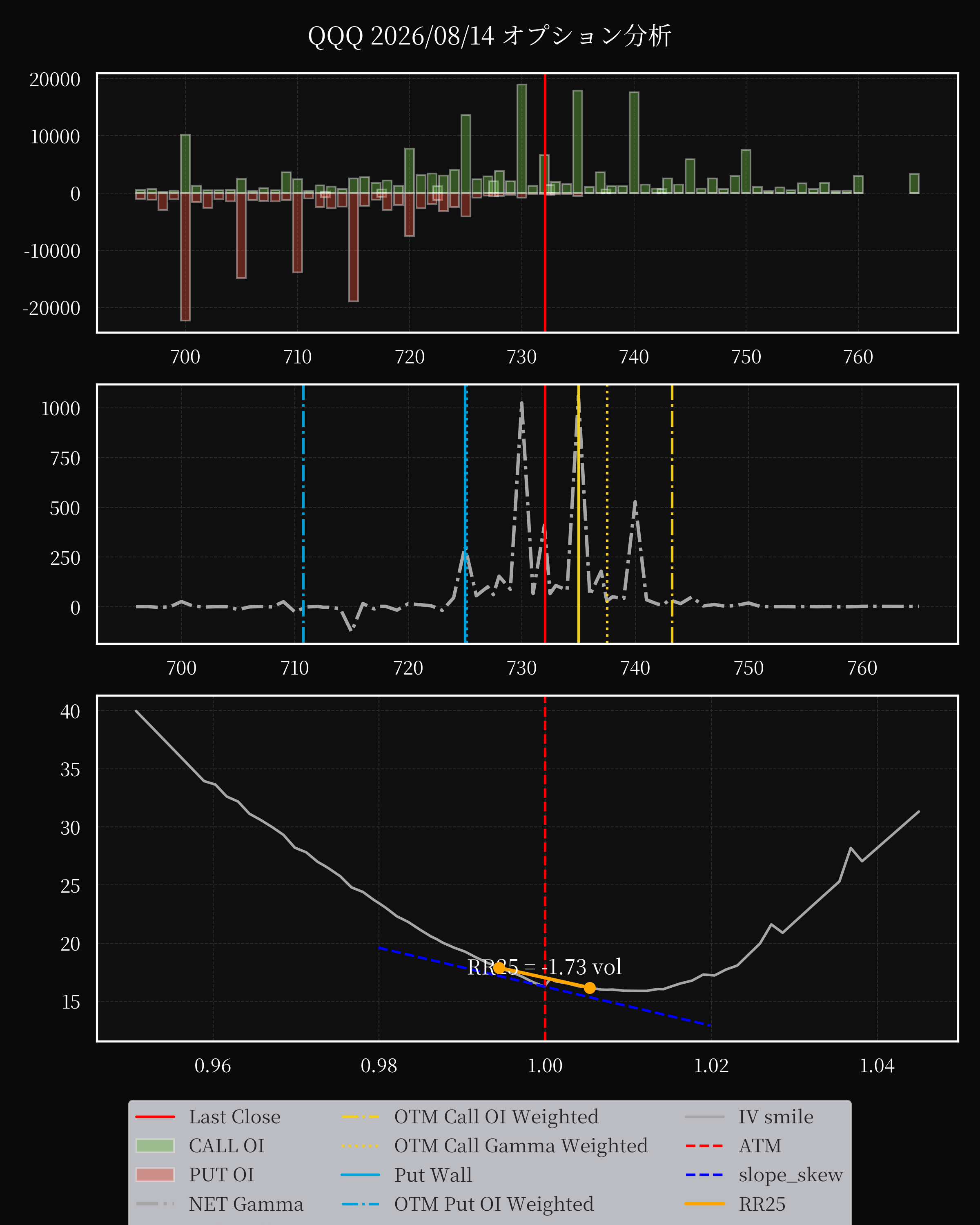980x1225 pixels.
Task: Click the "1.04" moneyness axis label
Action: pyautogui.click(x=877, y=1065)
